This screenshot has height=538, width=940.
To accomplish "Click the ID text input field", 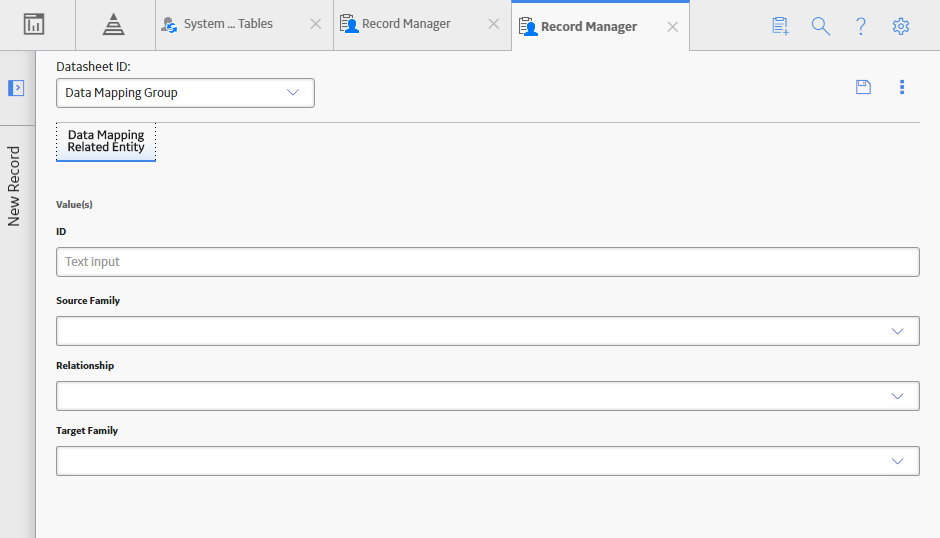I will (x=487, y=262).
